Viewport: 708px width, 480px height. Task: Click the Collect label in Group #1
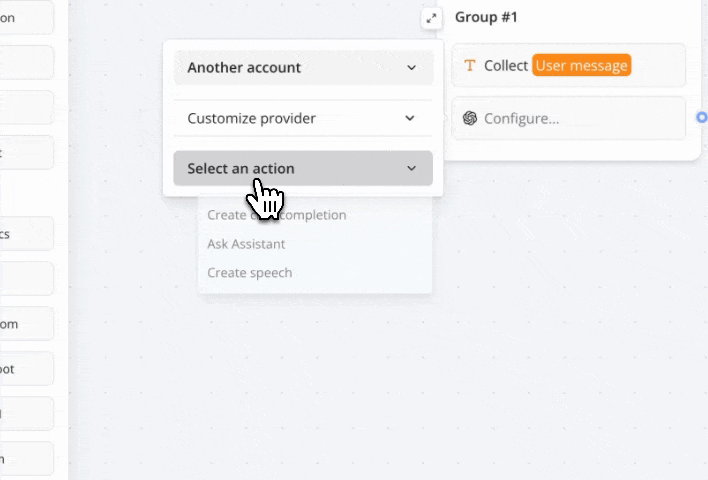pos(506,66)
